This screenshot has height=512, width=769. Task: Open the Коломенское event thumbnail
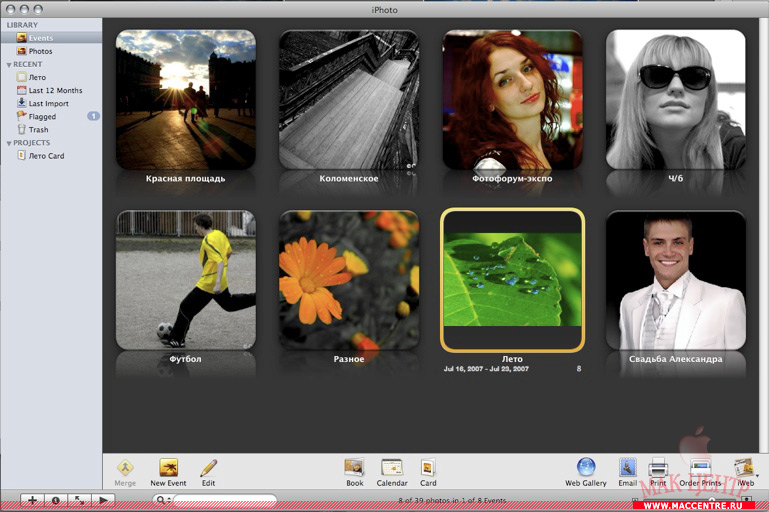(x=349, y=100)
